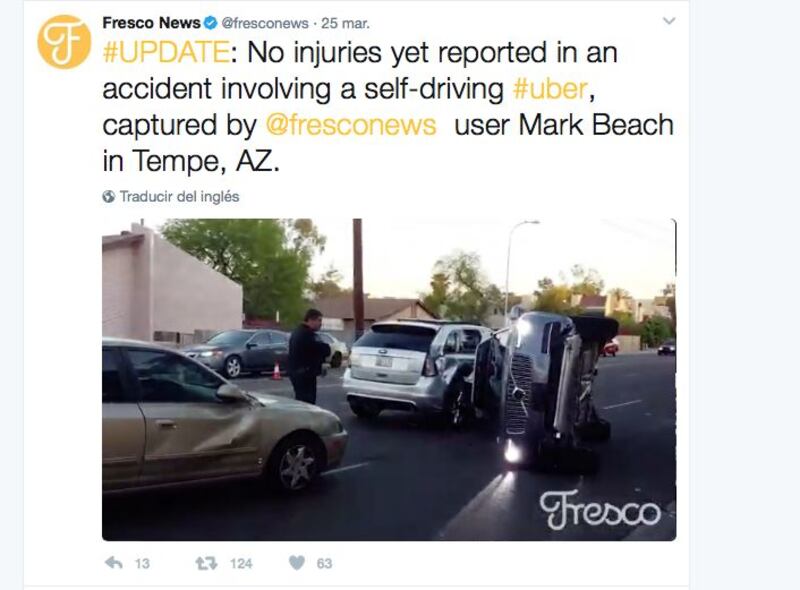Click the like count 63

pyautogui.click(x=324, y=563)
